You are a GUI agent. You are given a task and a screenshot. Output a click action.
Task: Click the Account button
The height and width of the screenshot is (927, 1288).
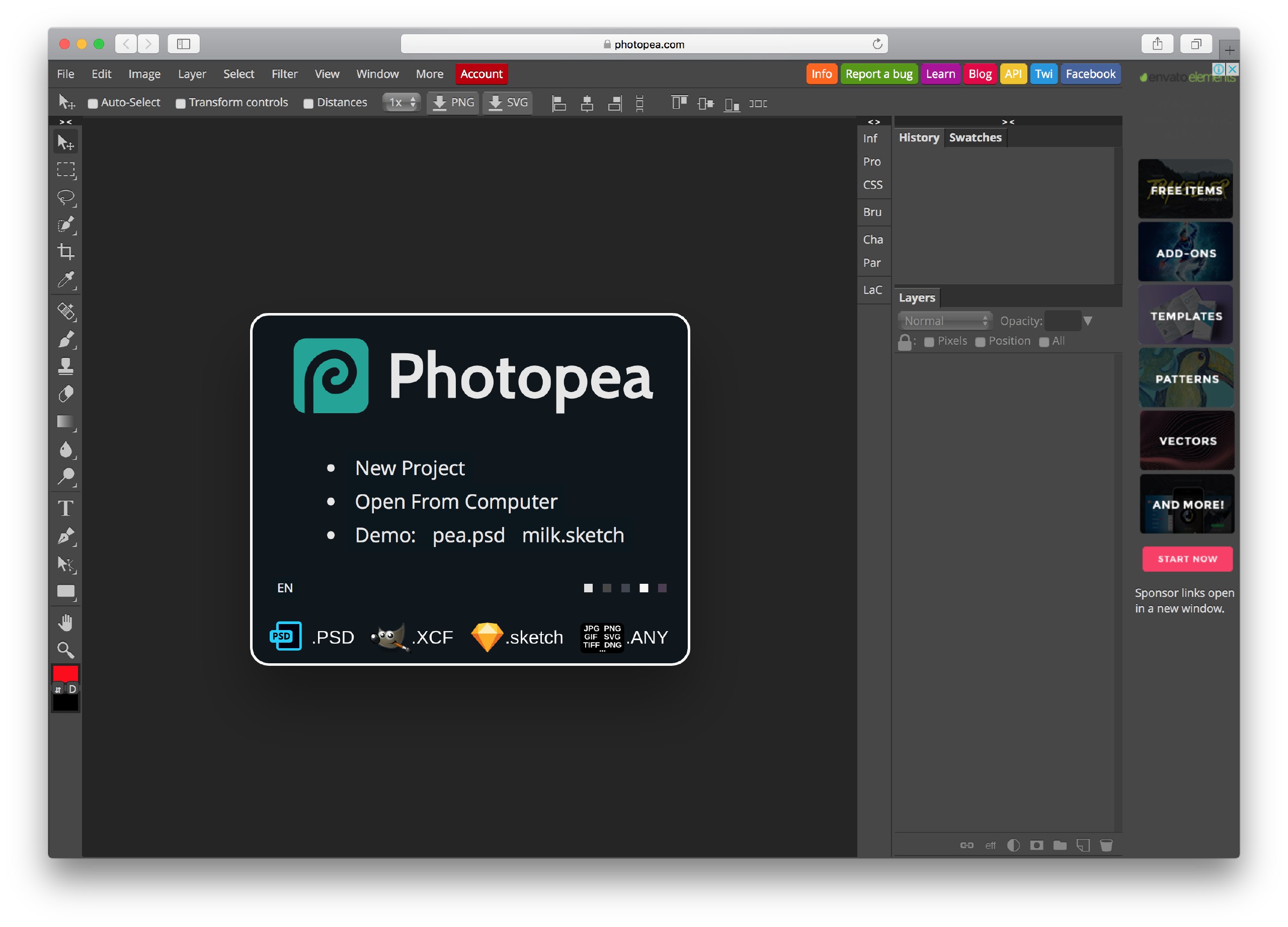[x=481, y=74]
